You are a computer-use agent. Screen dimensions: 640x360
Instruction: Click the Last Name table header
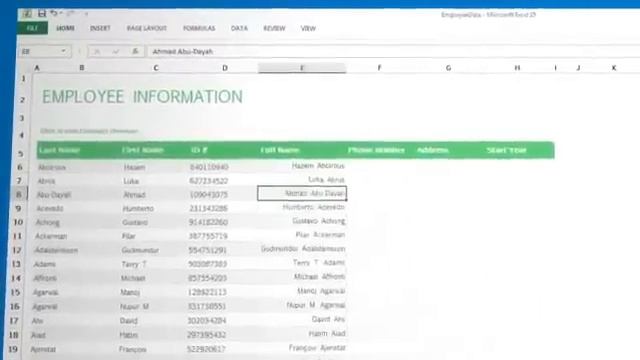[x=59, y=150]
